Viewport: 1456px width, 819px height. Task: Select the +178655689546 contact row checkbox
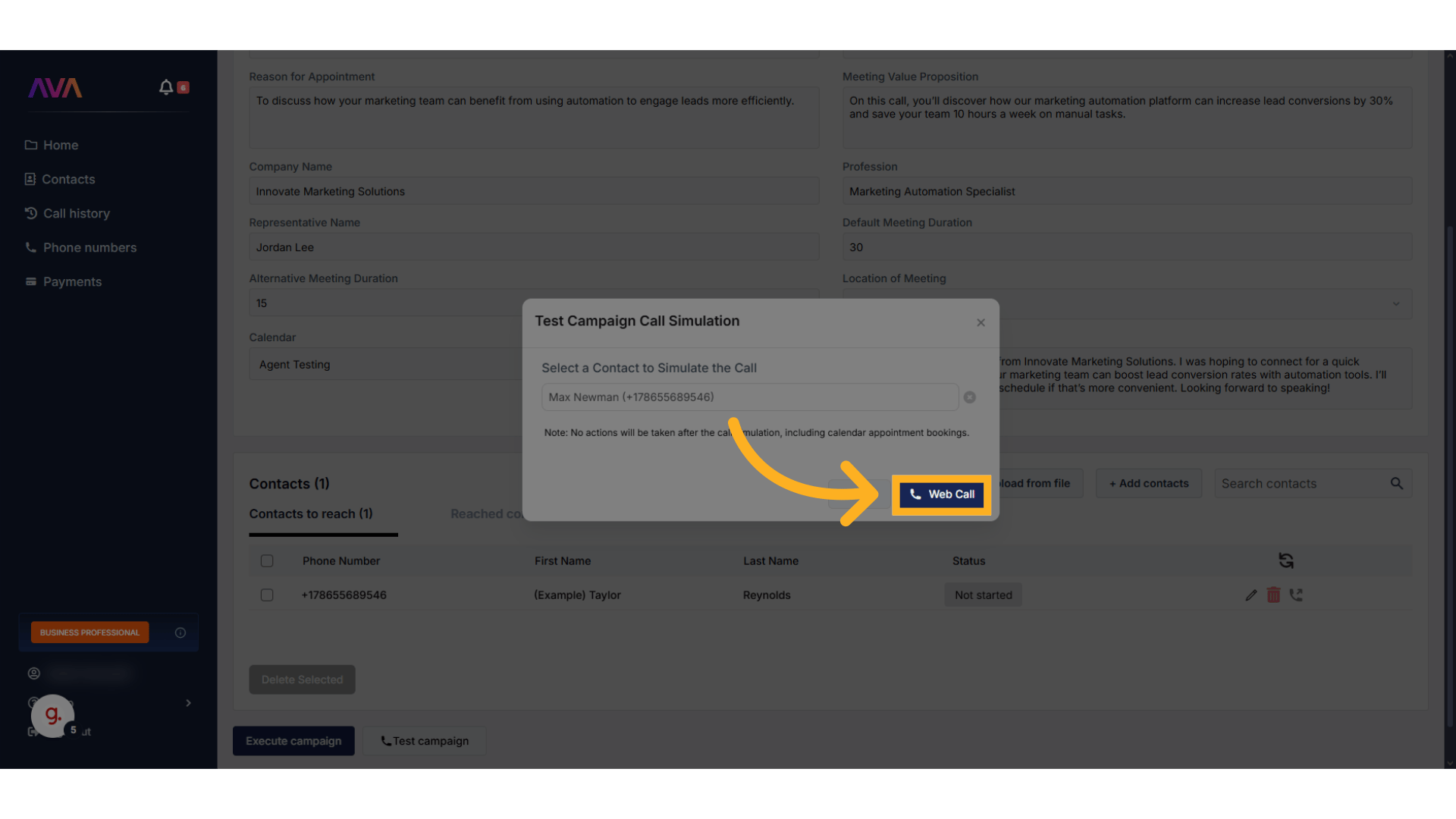click(267, 595)
